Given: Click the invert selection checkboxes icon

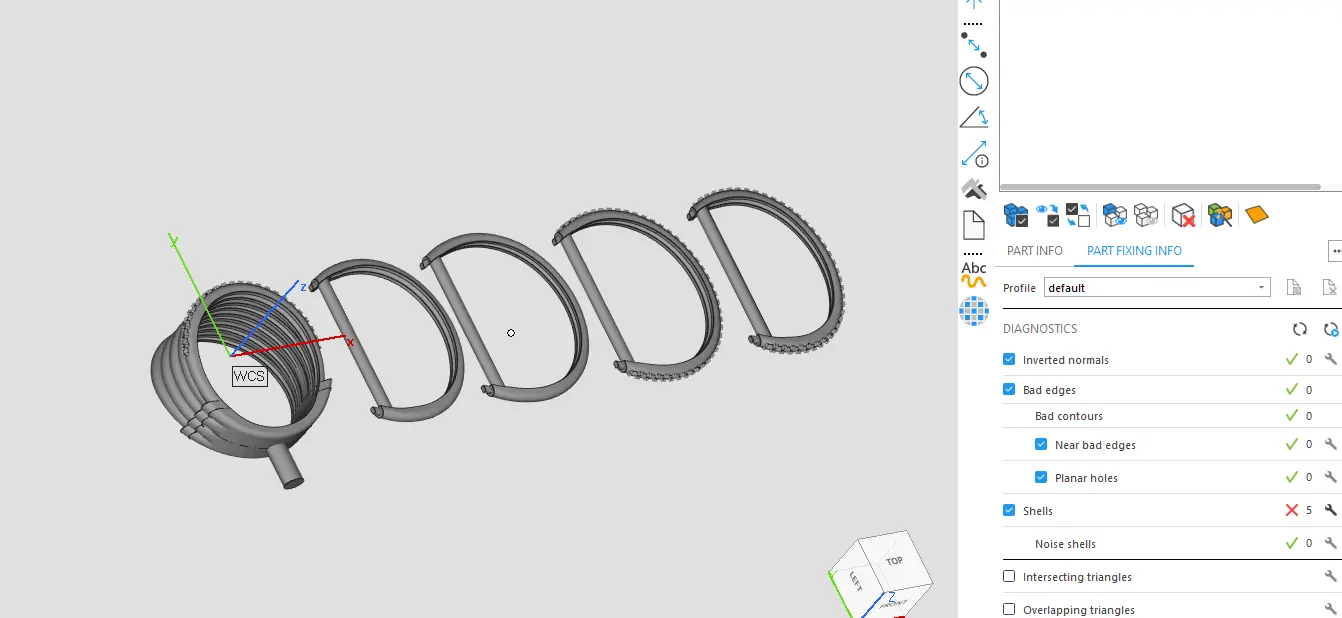Looking at the screenshot, I should pyautogui.click(x=1078, y=215).
